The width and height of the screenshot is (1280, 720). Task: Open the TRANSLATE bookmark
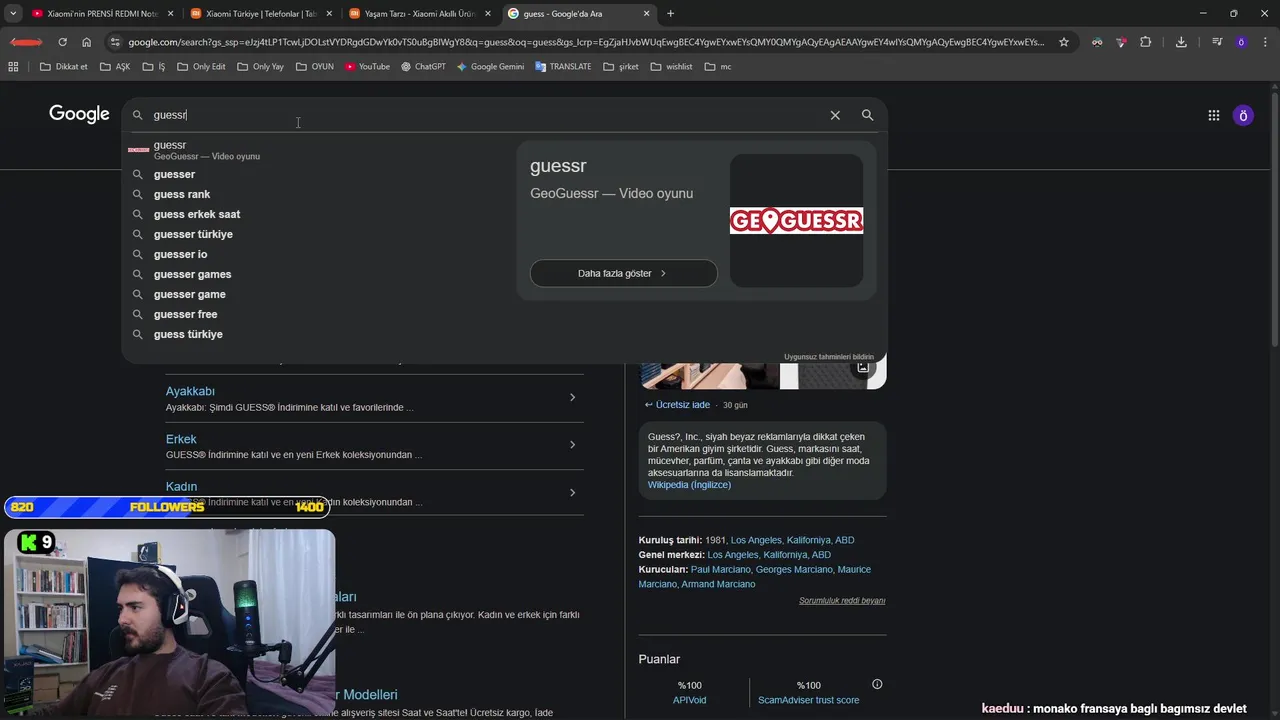(x=563, y=67)
